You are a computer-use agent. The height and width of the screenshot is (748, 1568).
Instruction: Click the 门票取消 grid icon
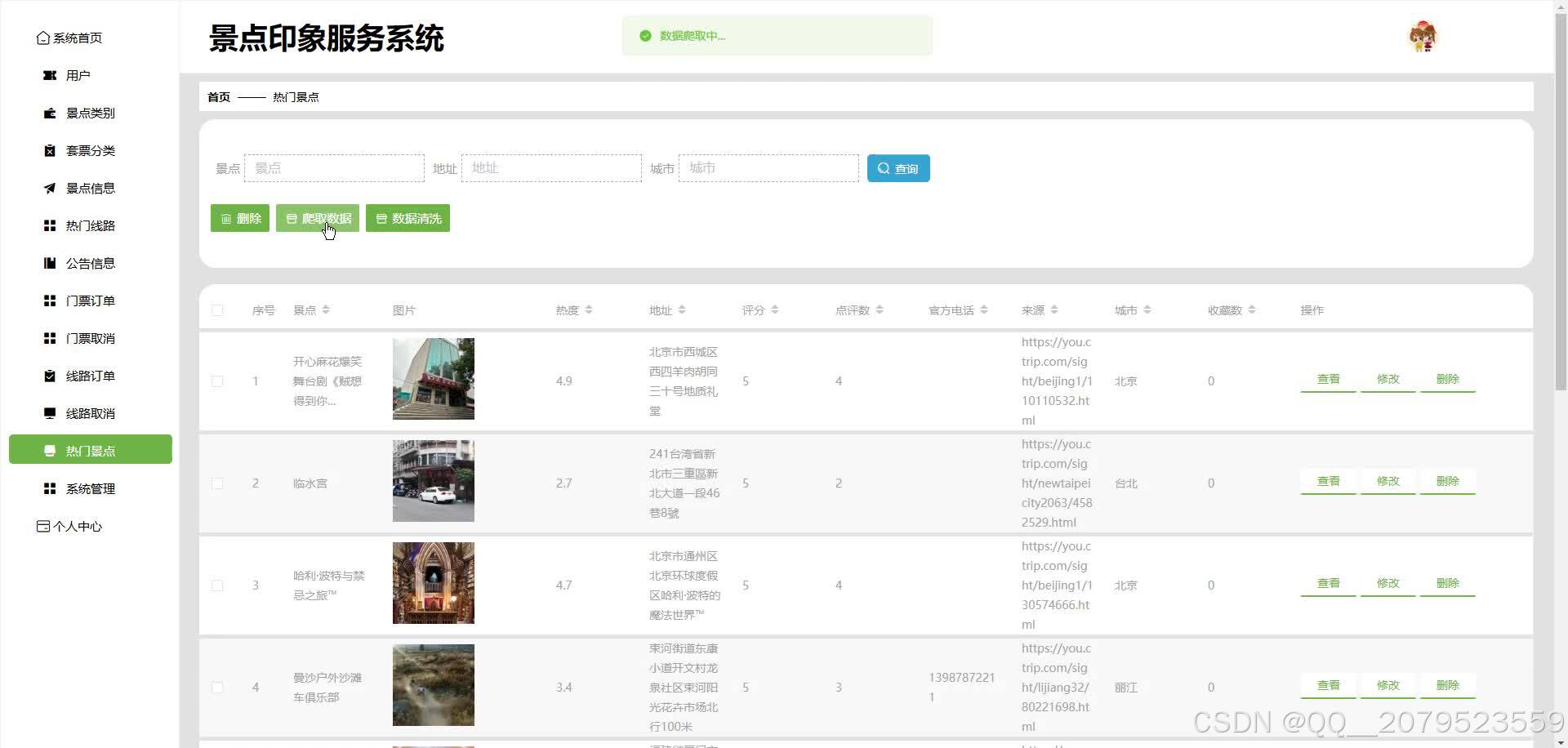coord(50,339)
